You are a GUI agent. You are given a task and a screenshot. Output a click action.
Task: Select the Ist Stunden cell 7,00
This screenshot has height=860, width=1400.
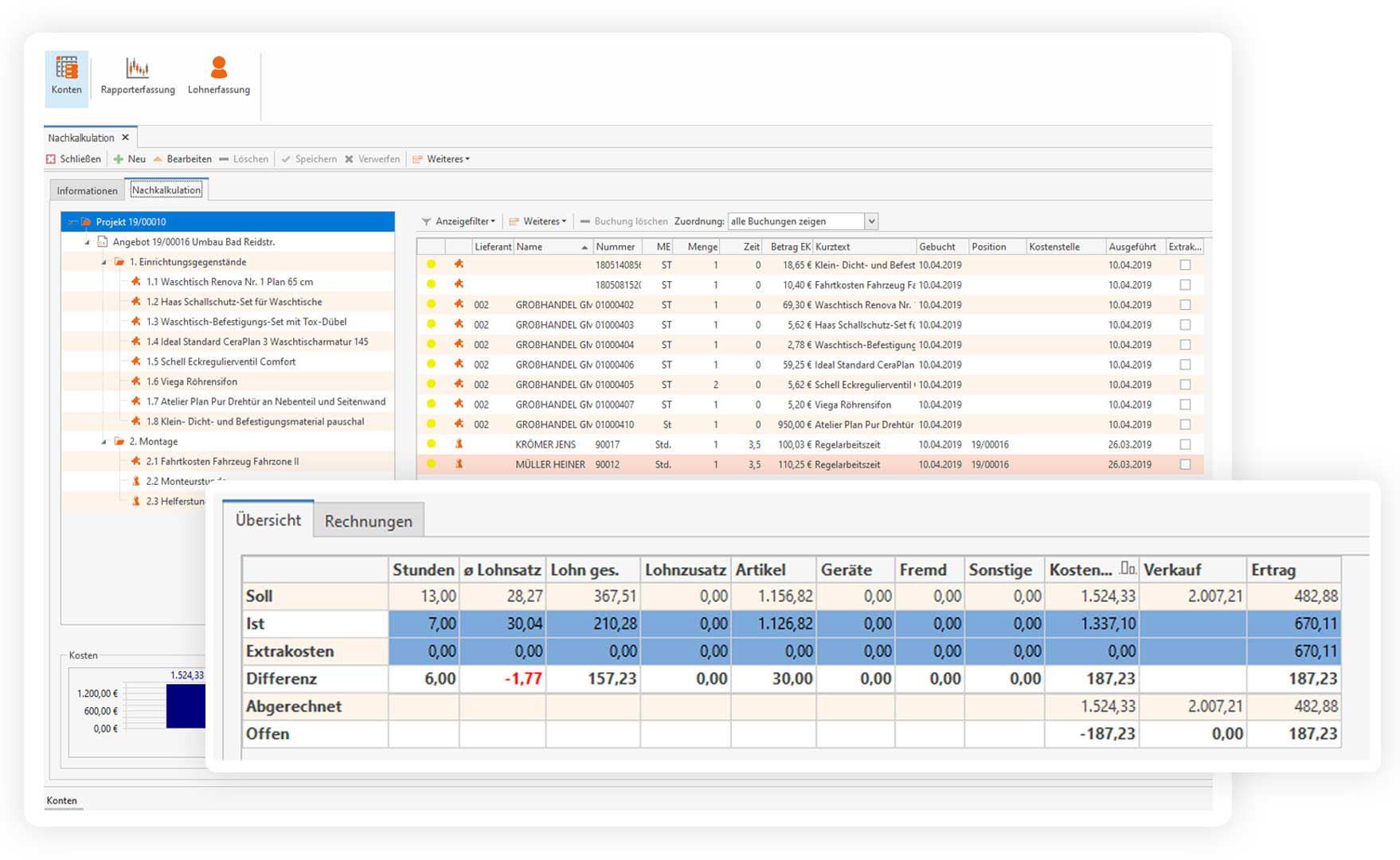424,623
